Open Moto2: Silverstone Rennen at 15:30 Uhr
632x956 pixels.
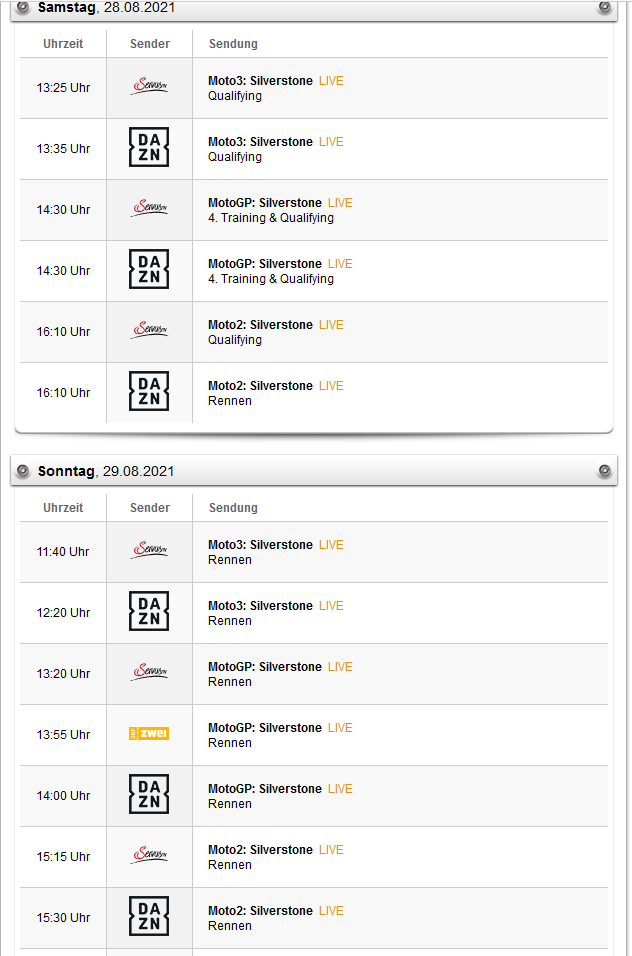click(260, 911)
